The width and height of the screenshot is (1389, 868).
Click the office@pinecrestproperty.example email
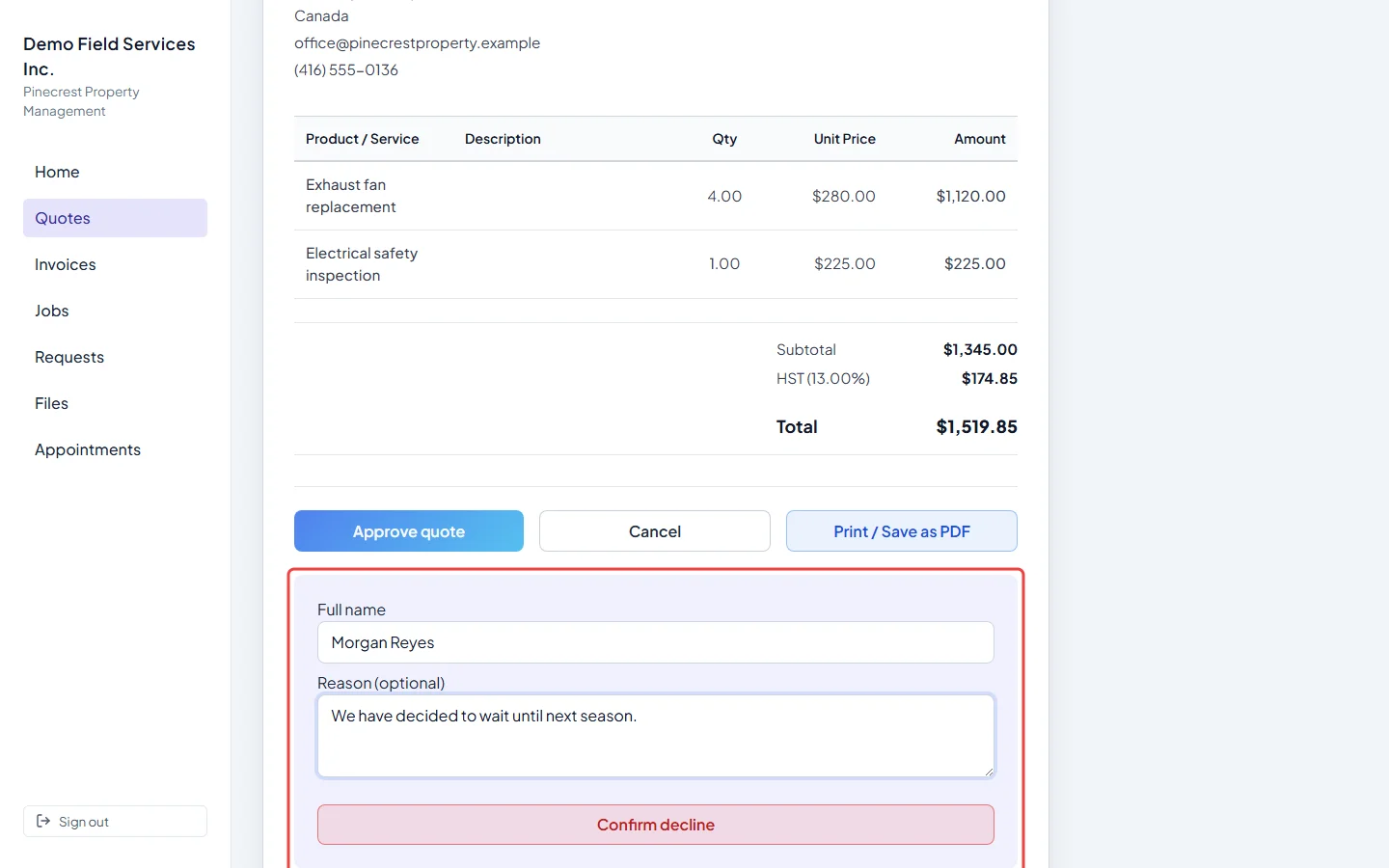(417, 42)
